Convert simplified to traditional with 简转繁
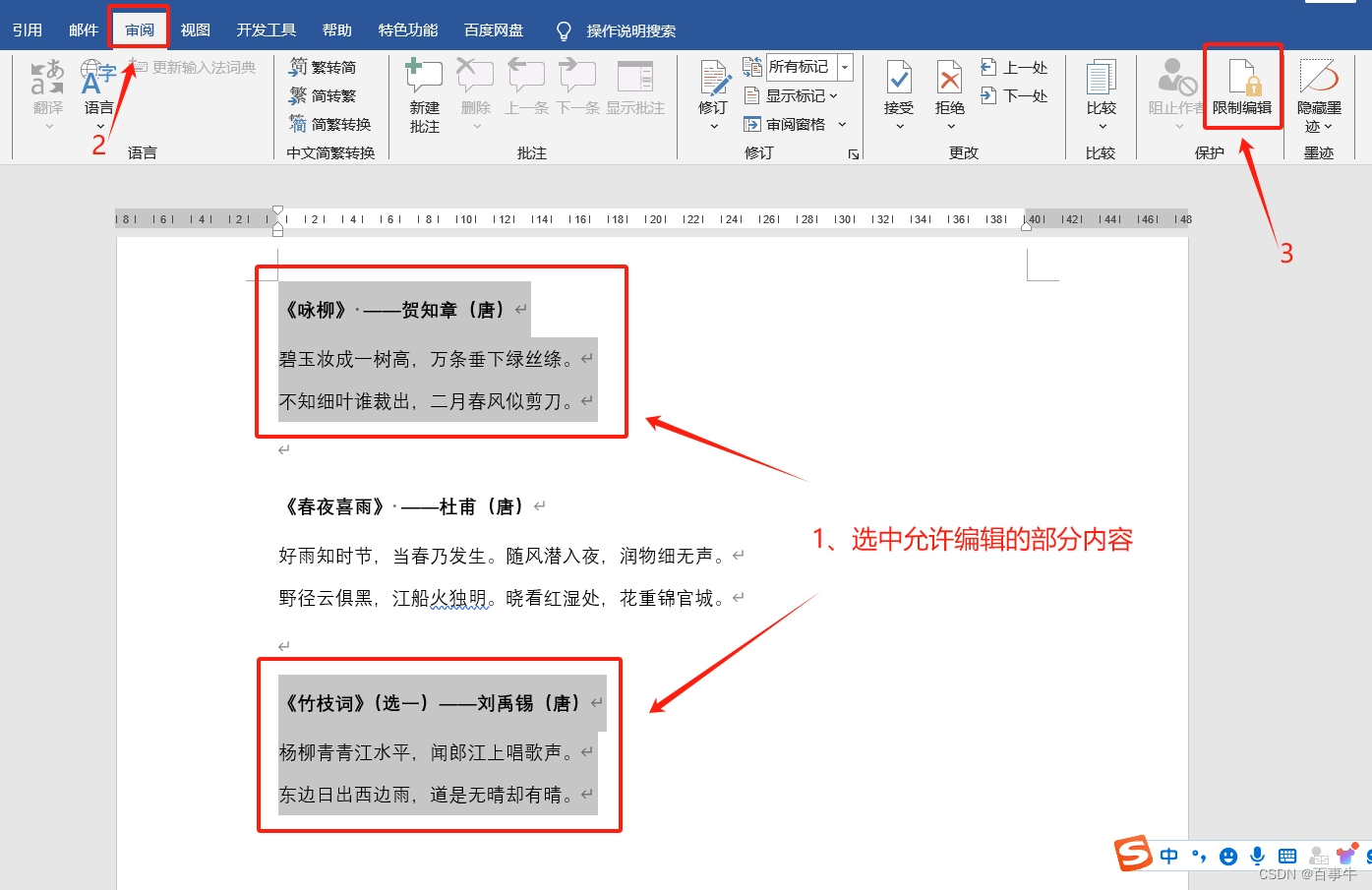The height and width of the screenshot is (890, 1372). coord(323,95)
